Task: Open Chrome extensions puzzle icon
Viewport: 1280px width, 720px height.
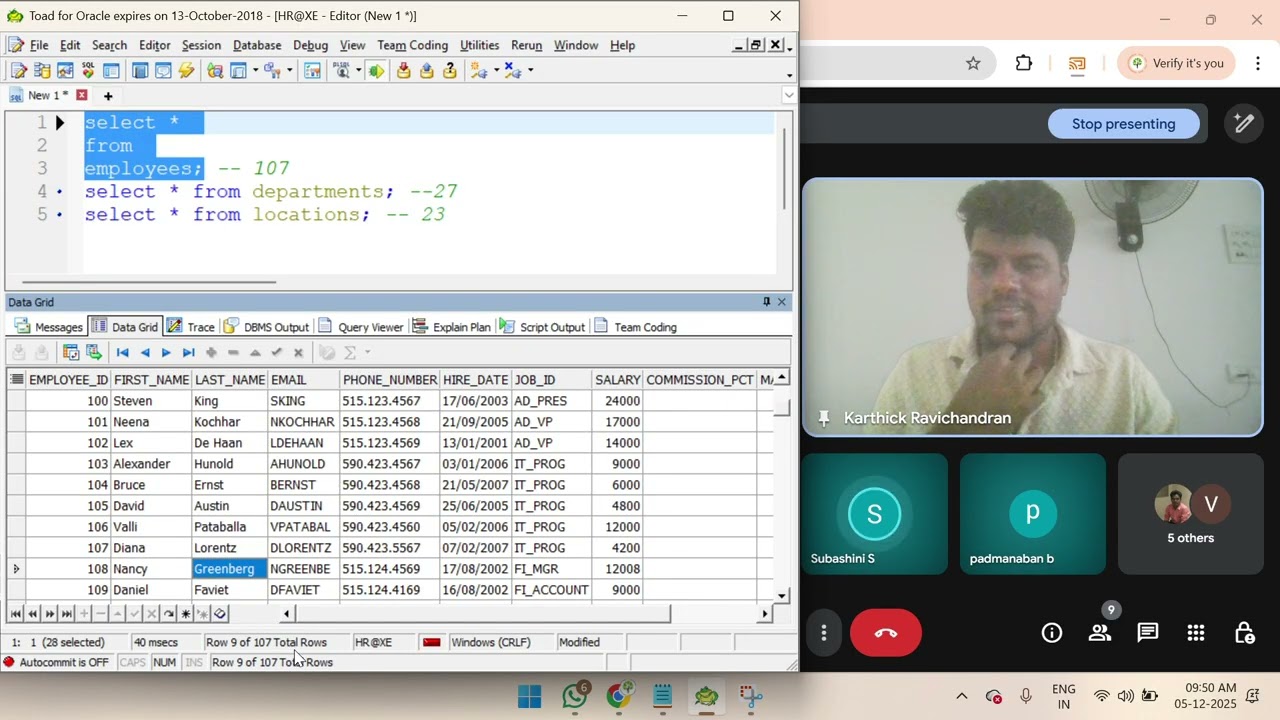Action: coord(1023,63)
